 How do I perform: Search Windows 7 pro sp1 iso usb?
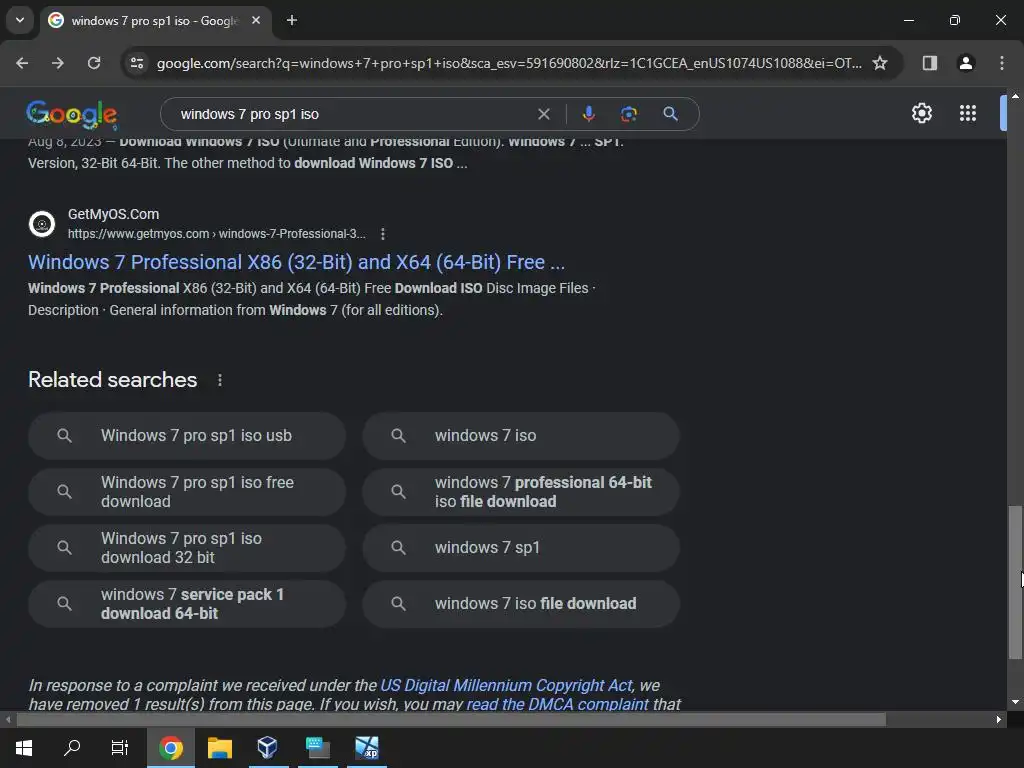187,436
